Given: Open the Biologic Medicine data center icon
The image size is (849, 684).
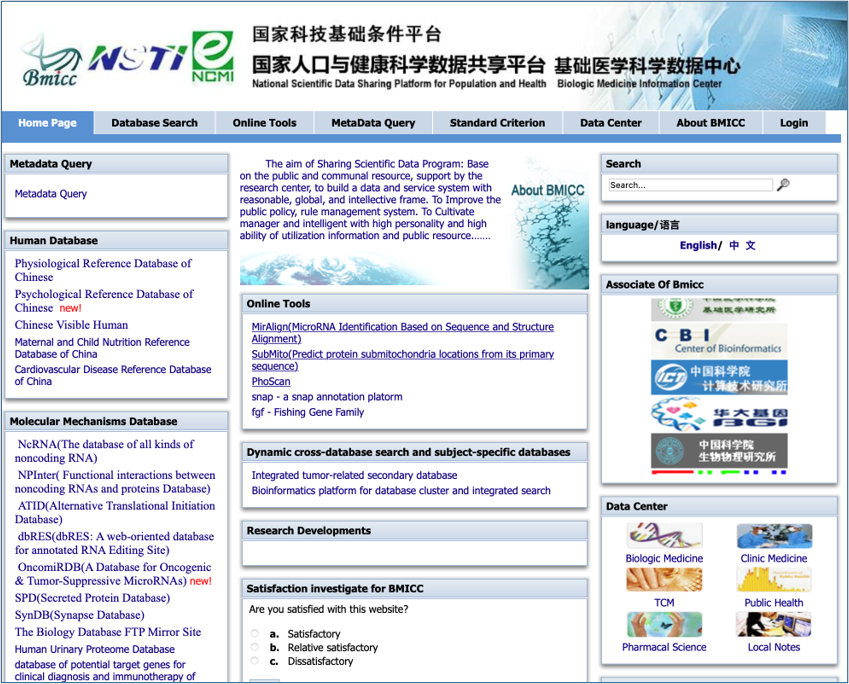Looking at the screenshot, I should coord(664,536).
